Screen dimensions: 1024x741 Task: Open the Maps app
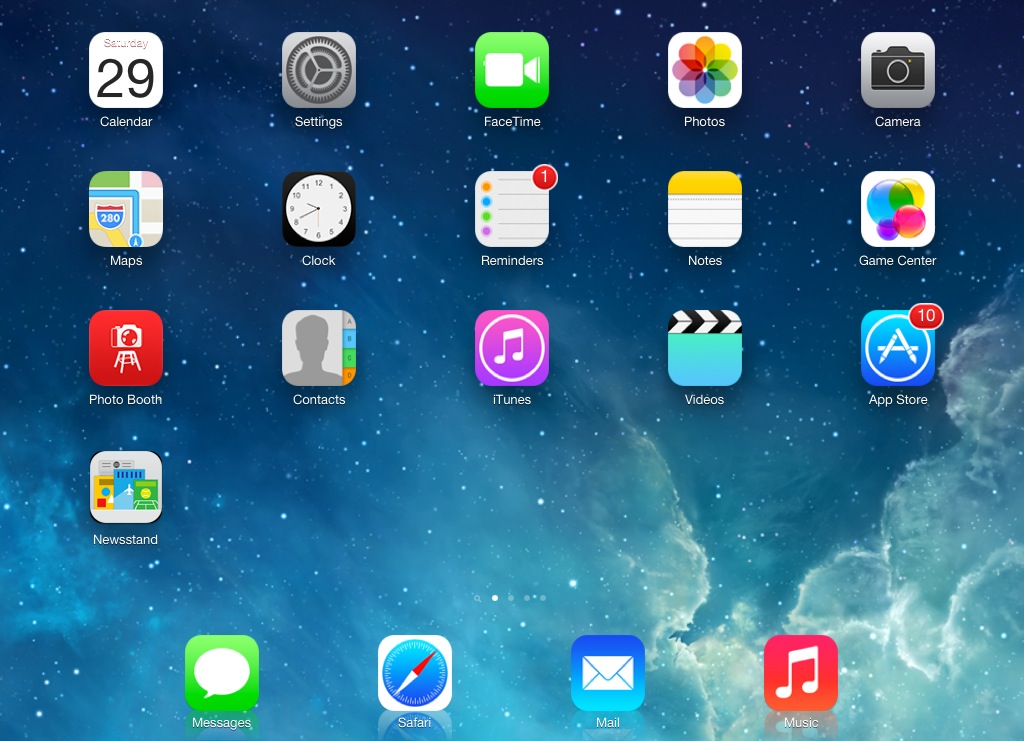(126, 209)
